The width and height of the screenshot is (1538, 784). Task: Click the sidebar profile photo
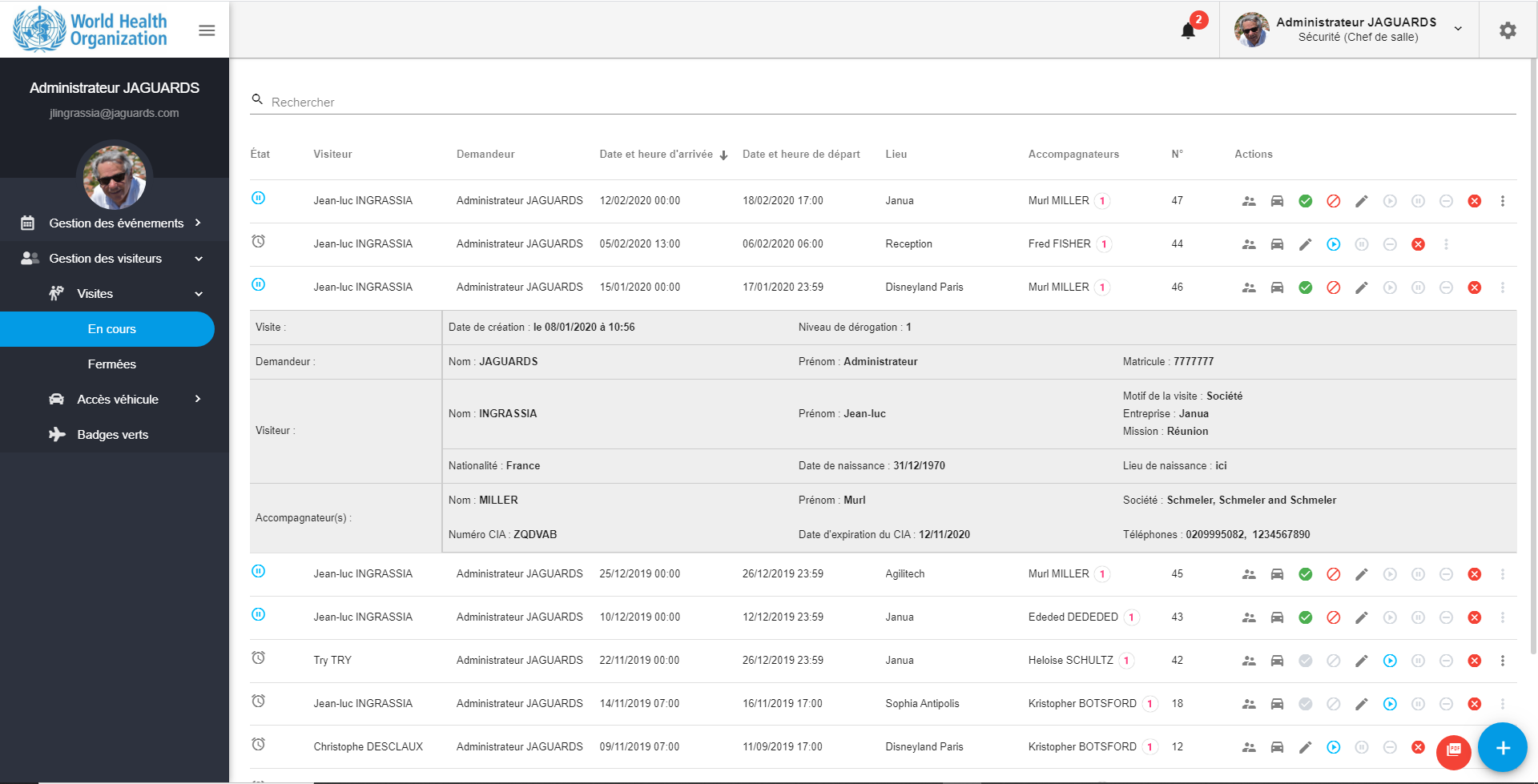pos(115,177)
